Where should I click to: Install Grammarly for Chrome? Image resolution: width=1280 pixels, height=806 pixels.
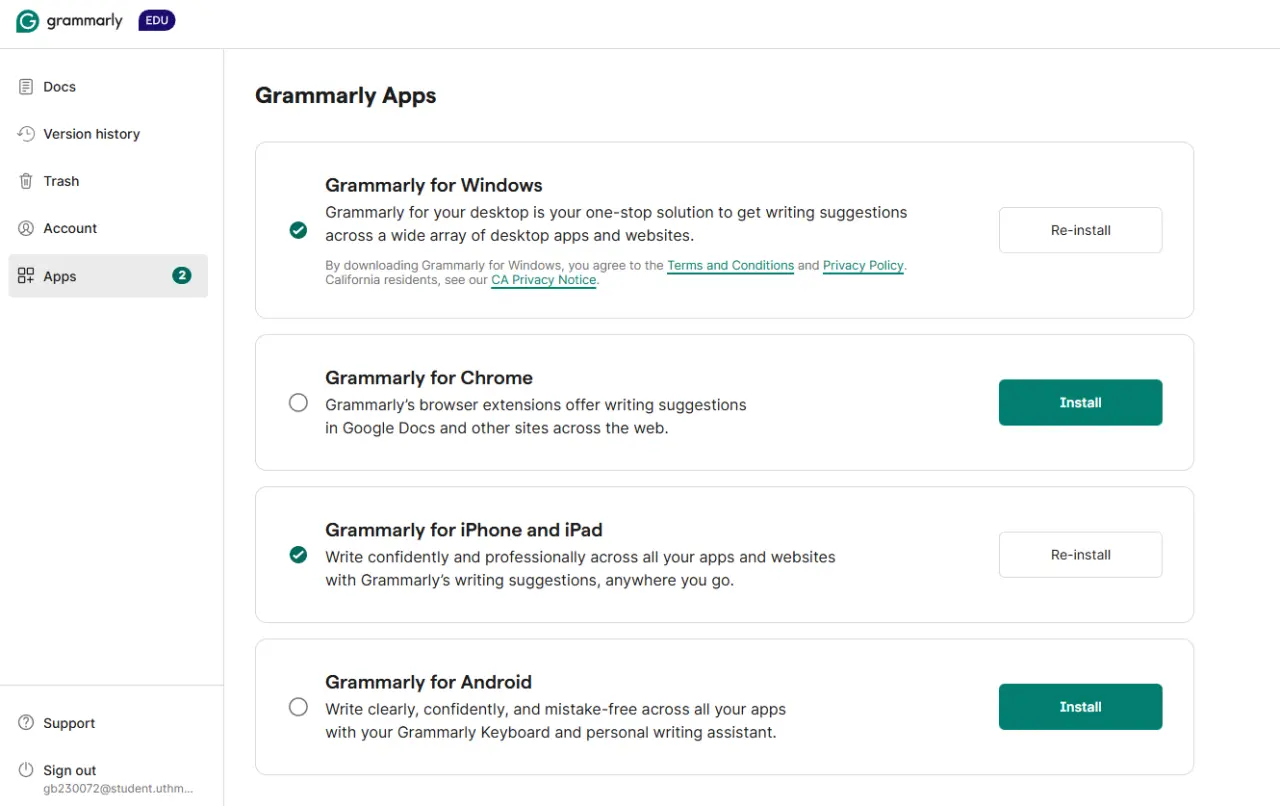pos(1080,402)
